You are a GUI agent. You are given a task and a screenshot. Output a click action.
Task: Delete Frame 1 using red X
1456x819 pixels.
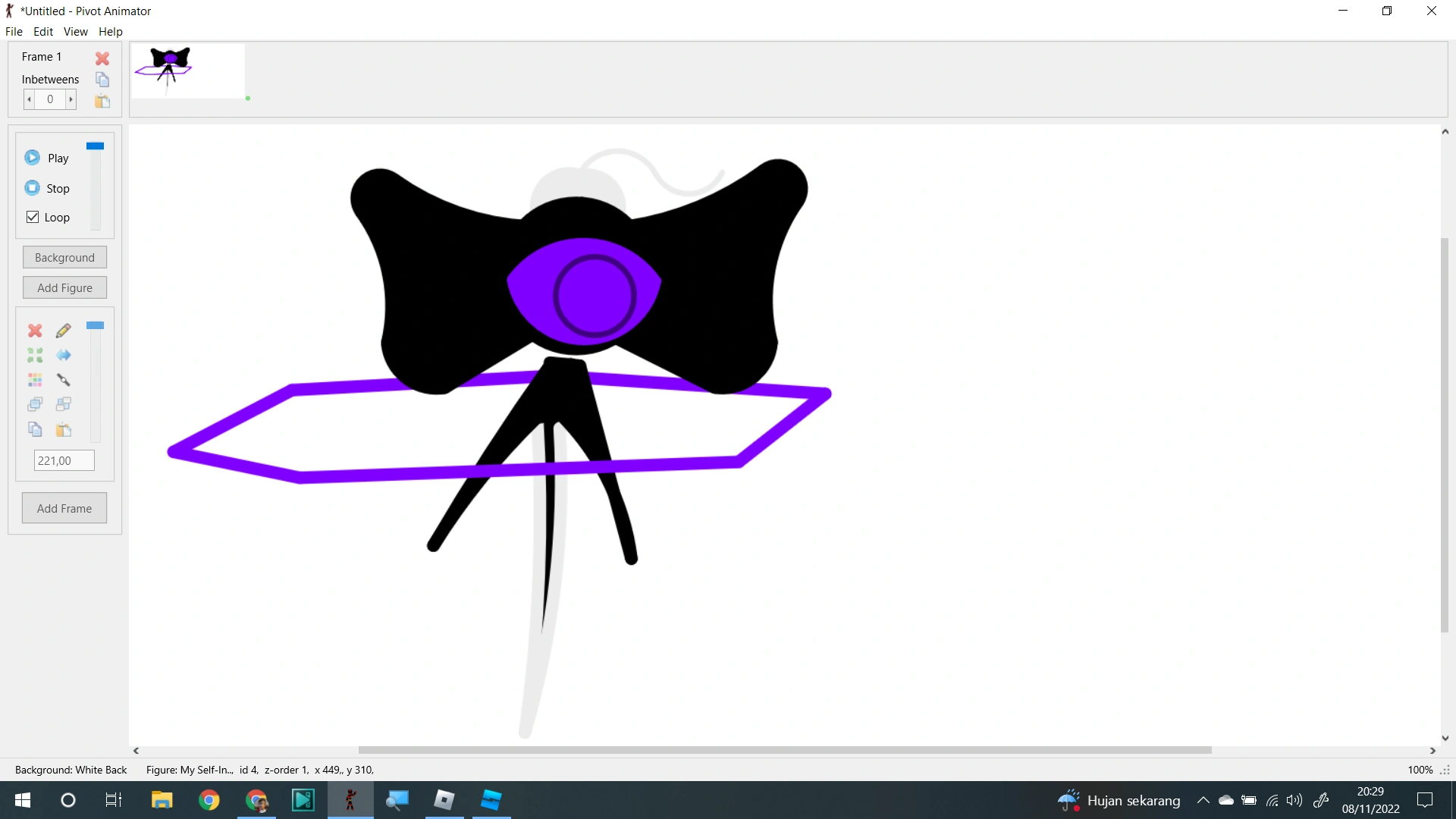102,58
